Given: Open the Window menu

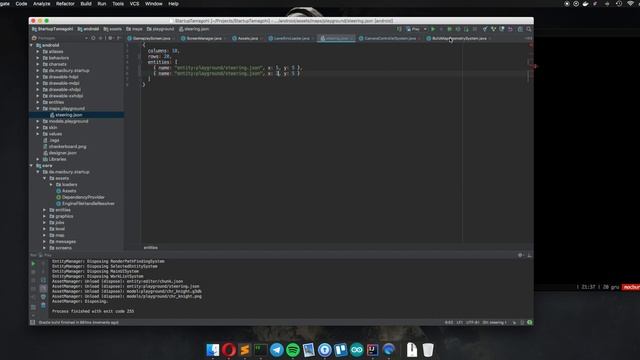Looking at the screenshot, I should [x=153, y=4].
